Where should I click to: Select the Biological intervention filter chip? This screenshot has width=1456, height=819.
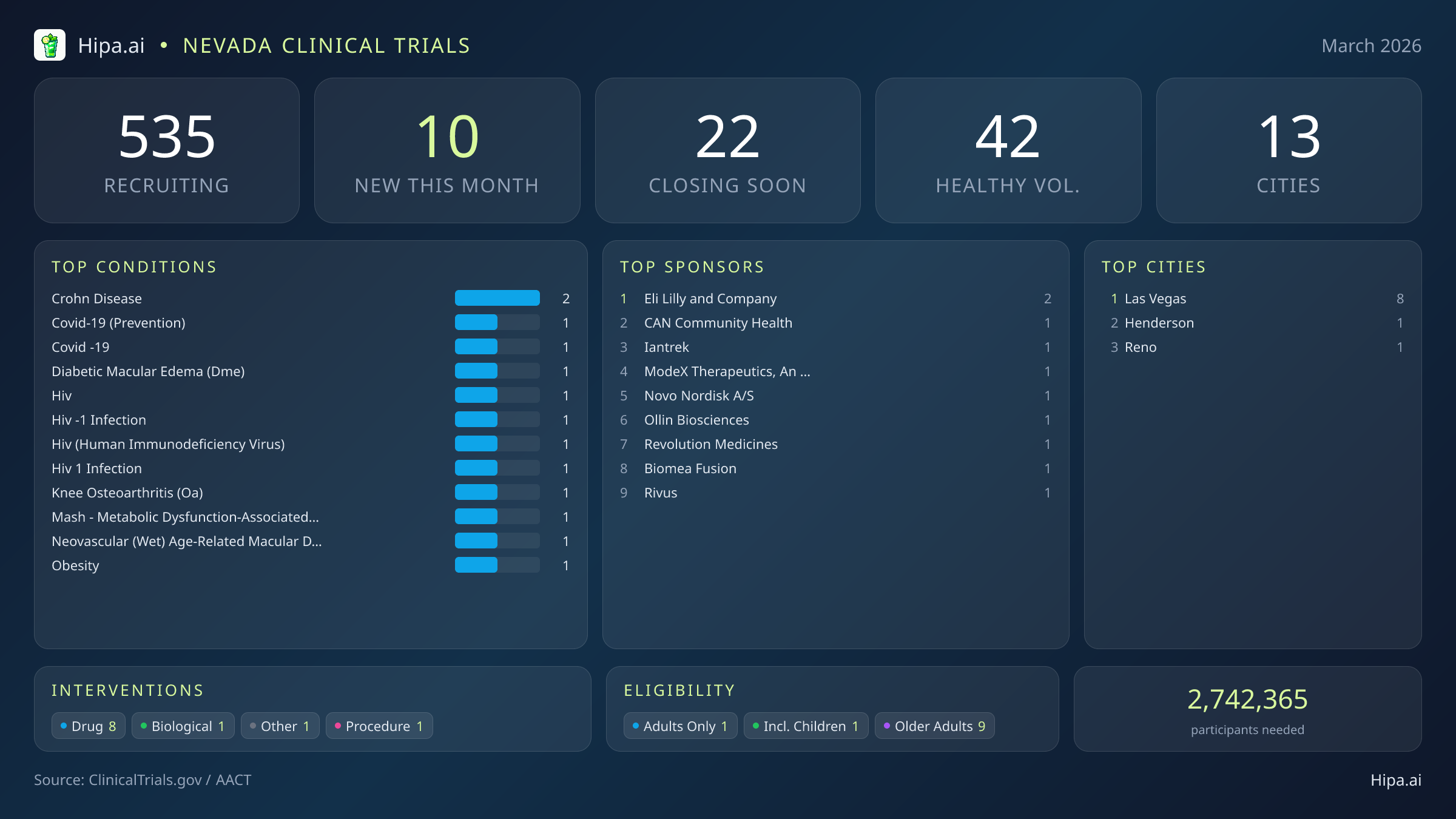[x=183, y=726]
